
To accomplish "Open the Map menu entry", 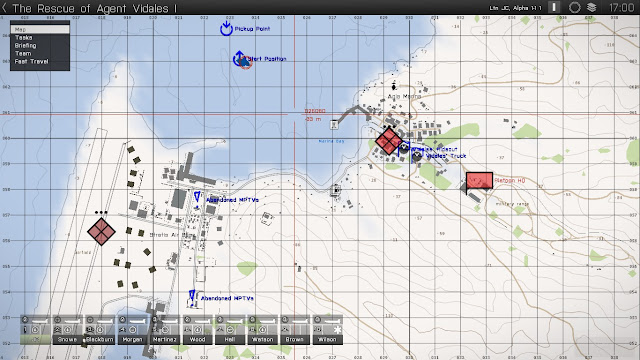I will coord(40,29).
